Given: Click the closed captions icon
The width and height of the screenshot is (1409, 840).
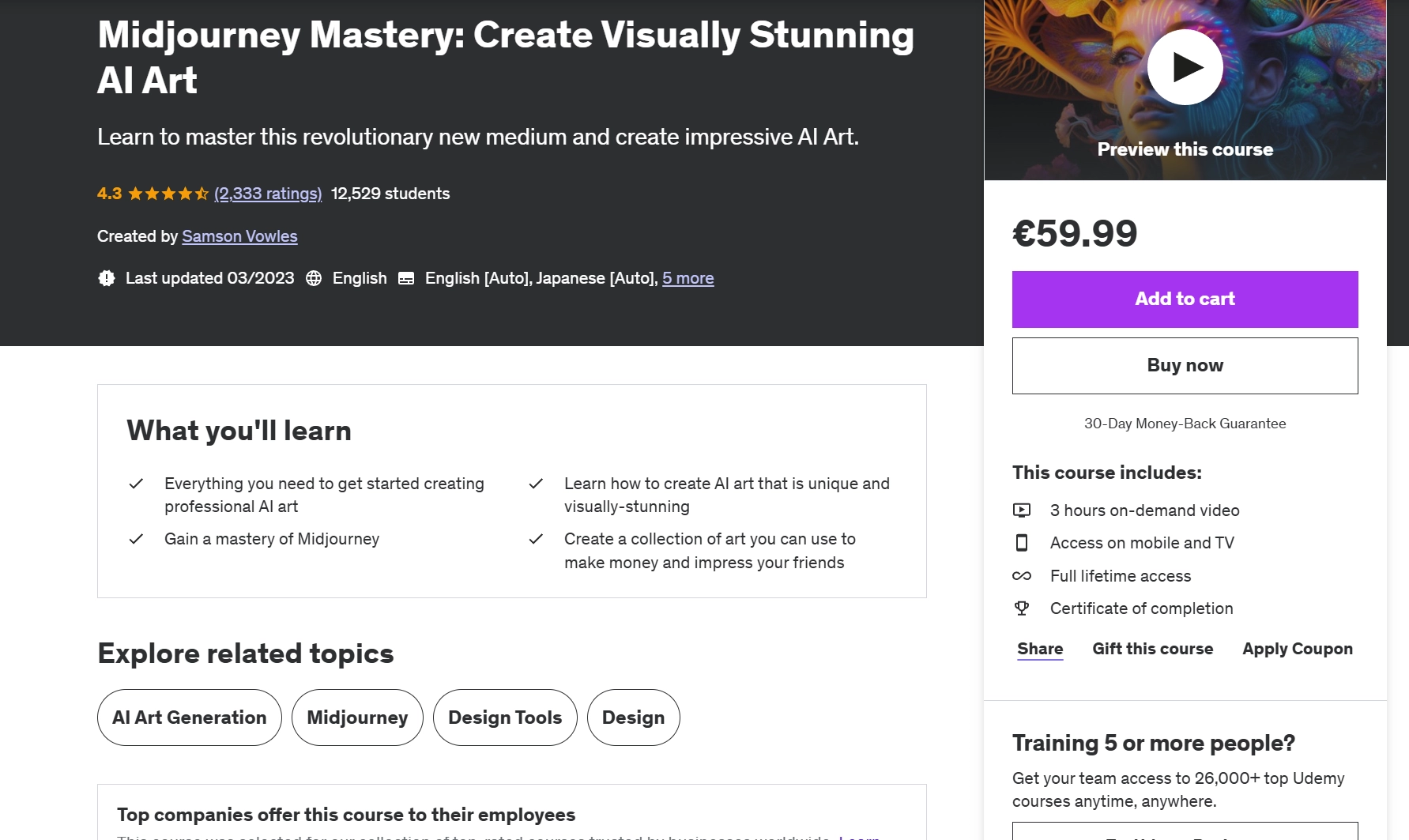Looking at the screenshot, I should 406,278.
